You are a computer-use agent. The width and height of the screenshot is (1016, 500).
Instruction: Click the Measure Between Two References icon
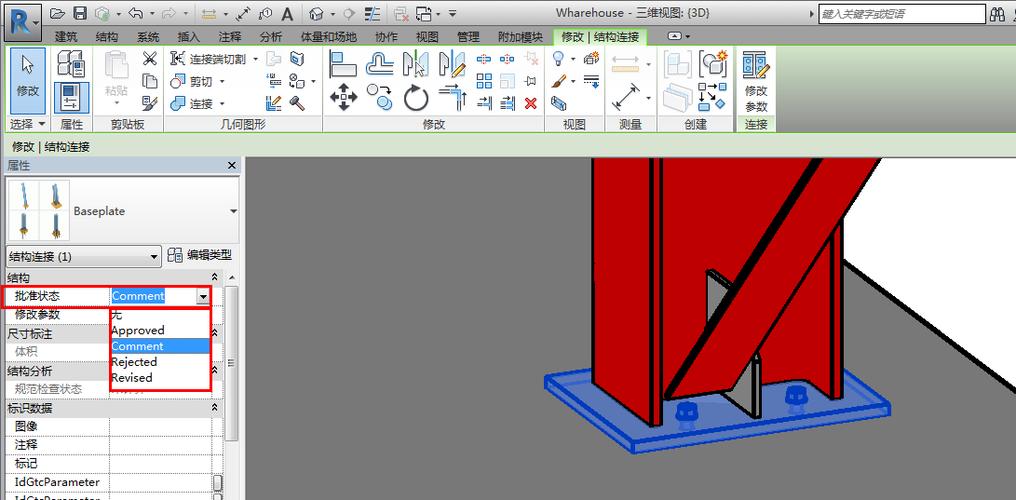click(x=625, y=98)
